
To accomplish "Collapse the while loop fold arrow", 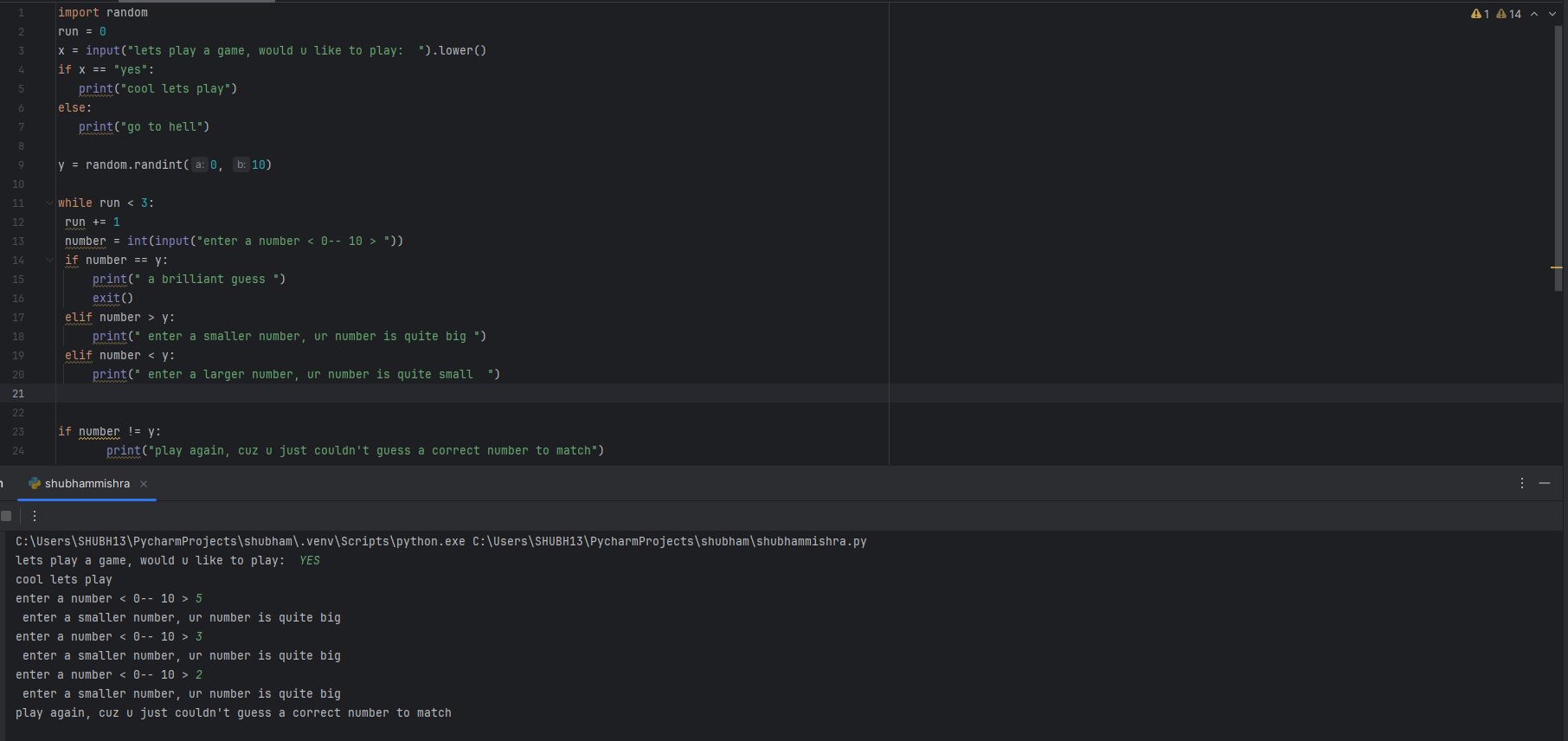I will (x=49, y=203).
